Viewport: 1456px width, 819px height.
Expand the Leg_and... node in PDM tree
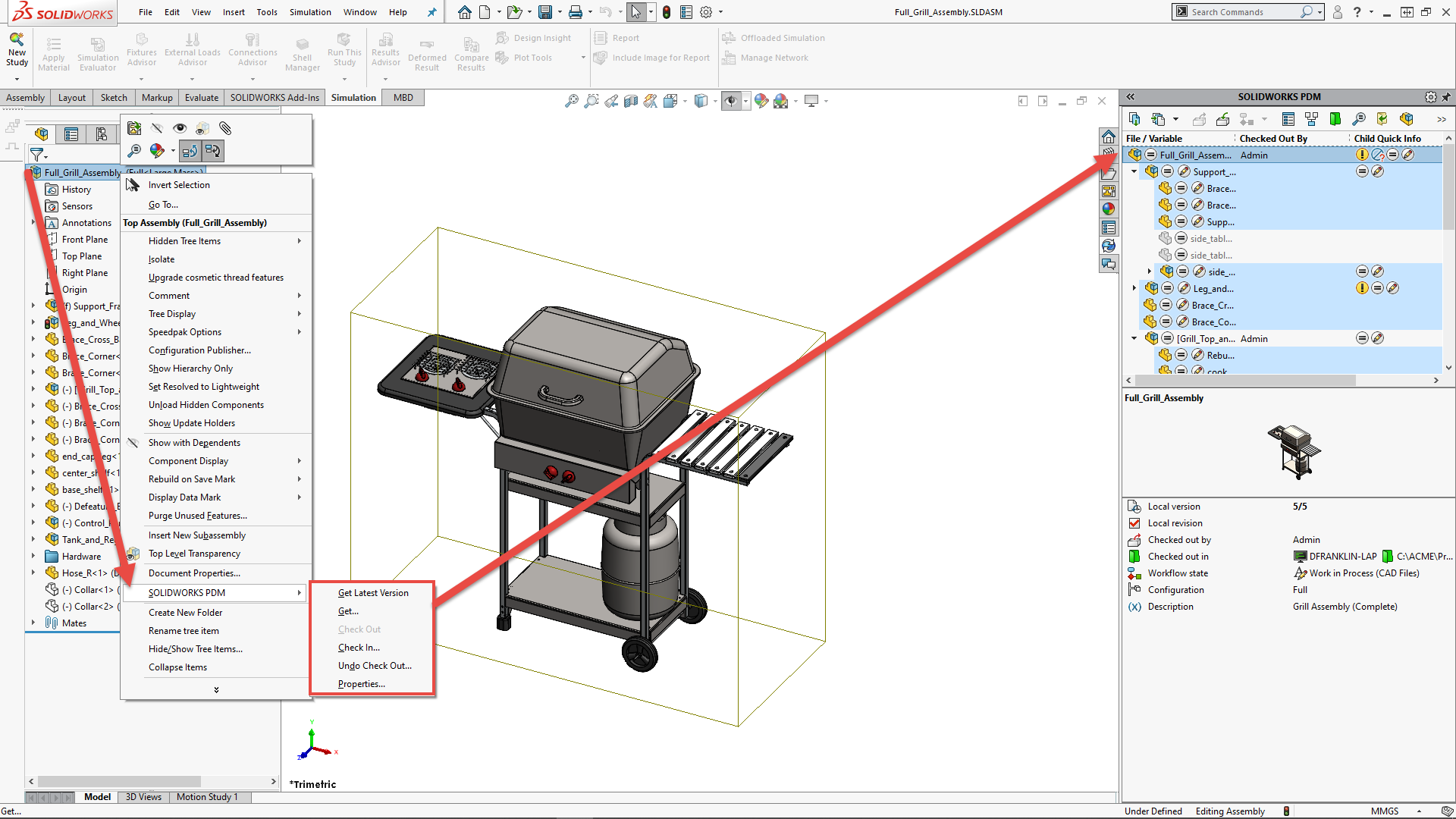tap(1133, 288)
